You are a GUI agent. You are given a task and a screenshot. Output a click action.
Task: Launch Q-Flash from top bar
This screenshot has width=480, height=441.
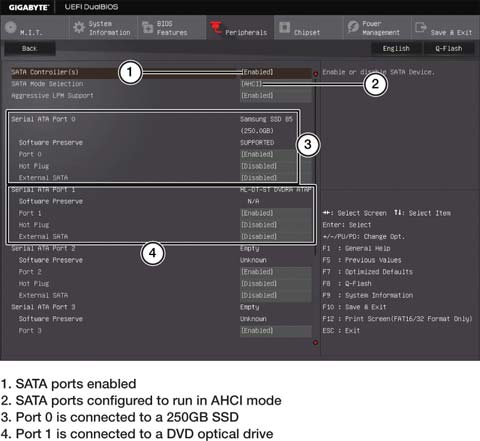tap(449, 49)
